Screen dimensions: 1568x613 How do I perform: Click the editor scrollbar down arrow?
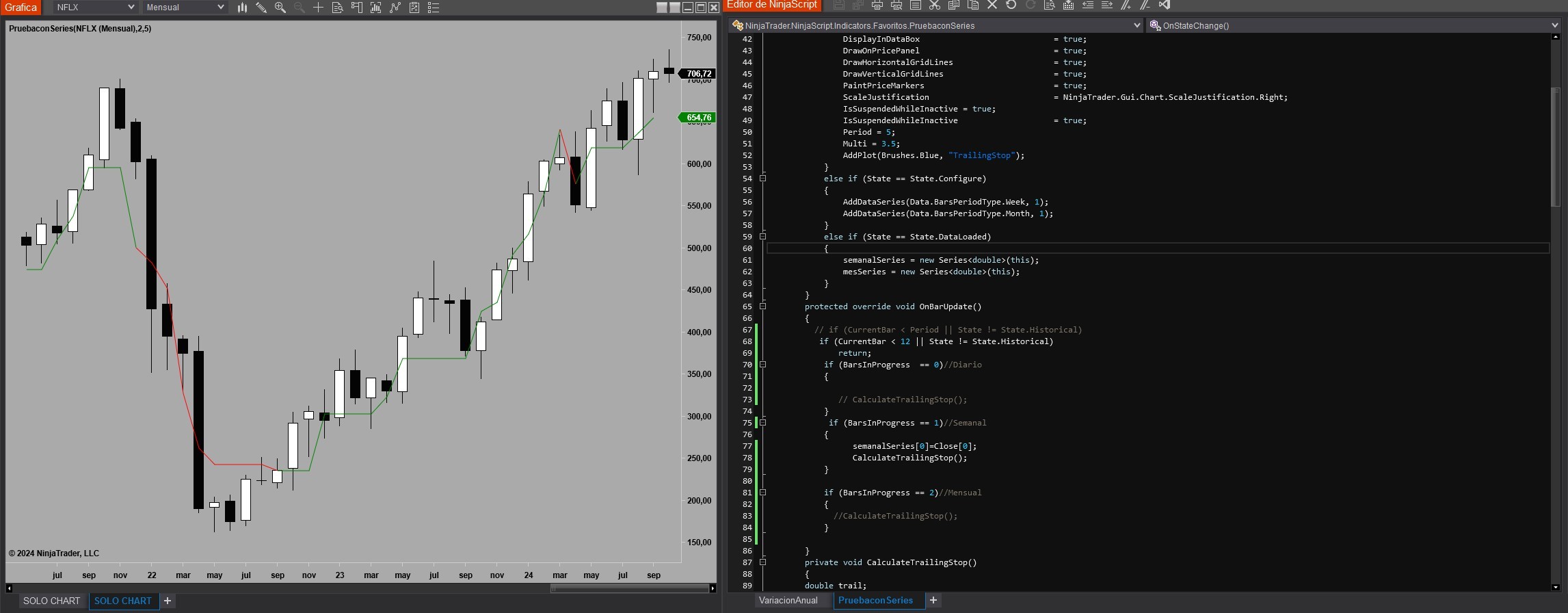[x=1556, y=587]
